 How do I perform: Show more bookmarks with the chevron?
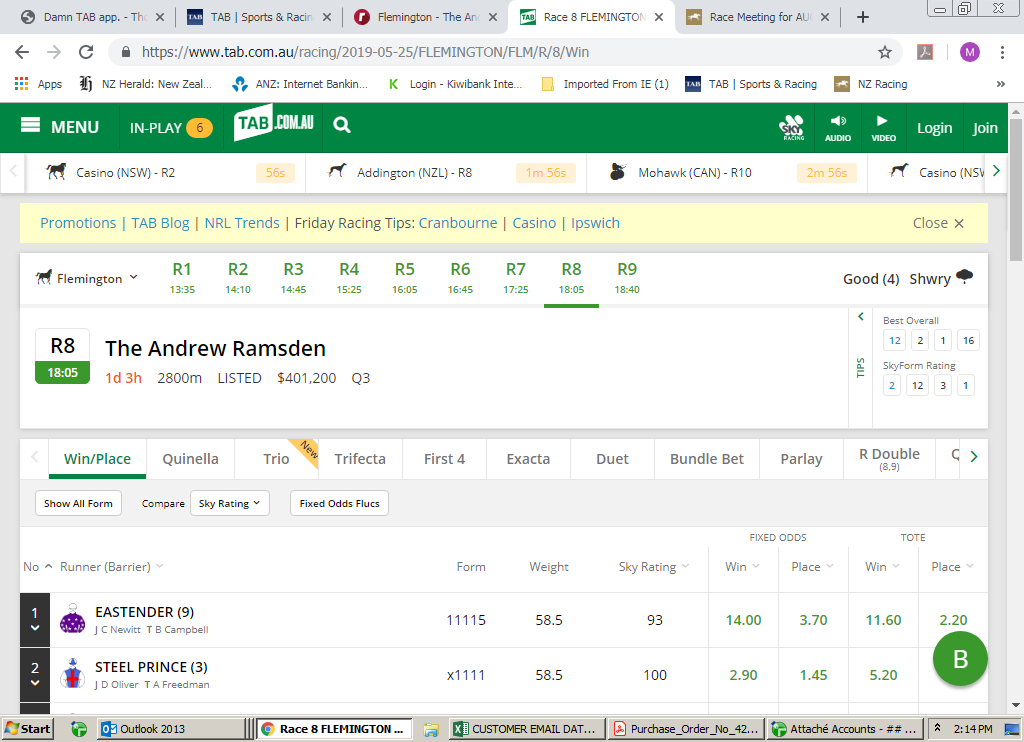(1000, 84)
